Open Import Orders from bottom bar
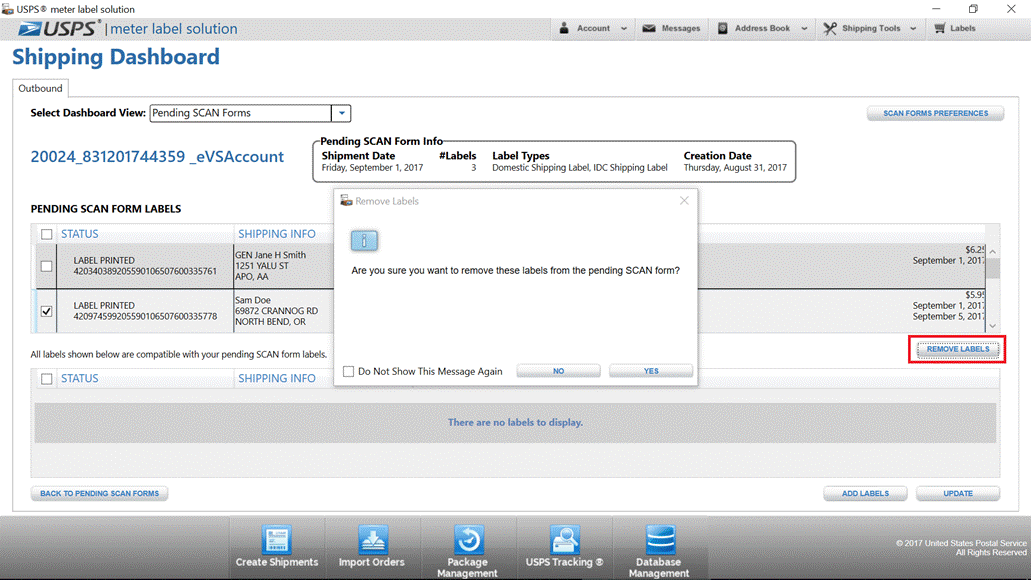 372,546
